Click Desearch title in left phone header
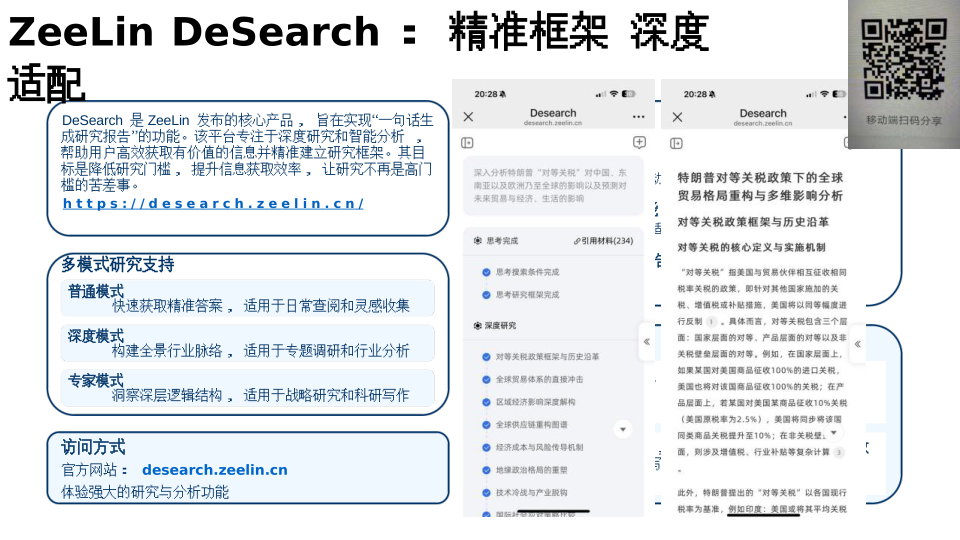The image size is (960, 540). pos(553,113)
